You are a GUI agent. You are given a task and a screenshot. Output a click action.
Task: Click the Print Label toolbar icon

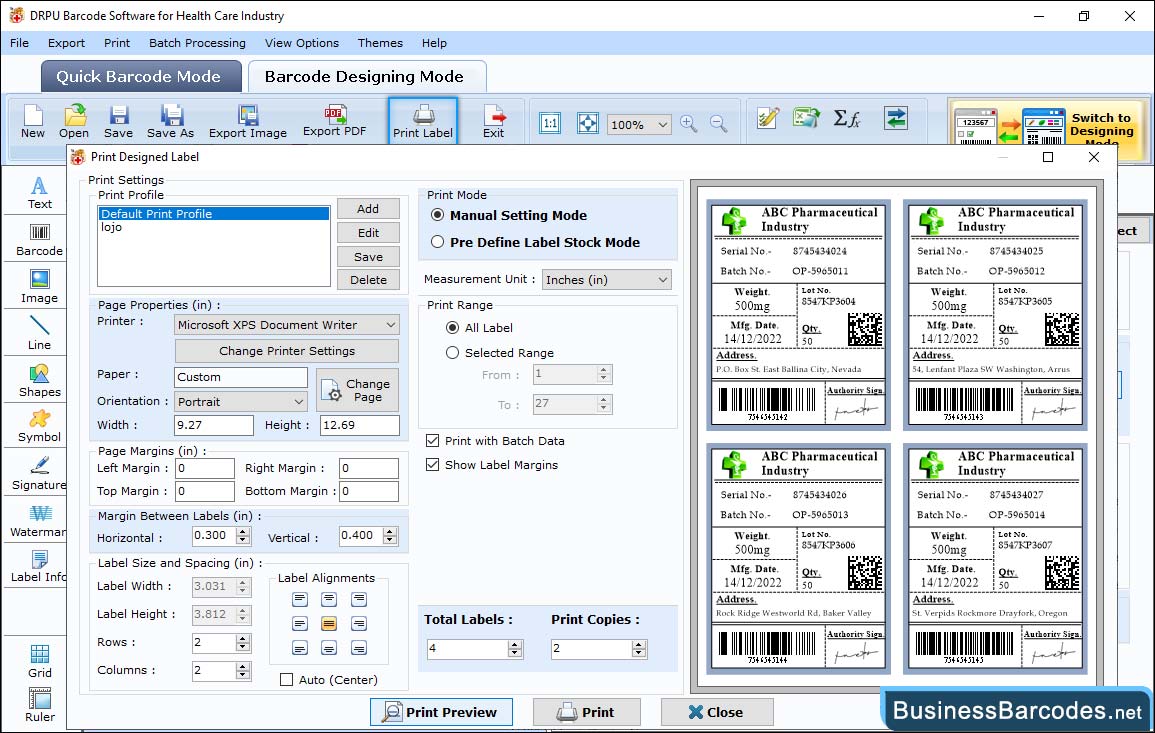point(423,122)
